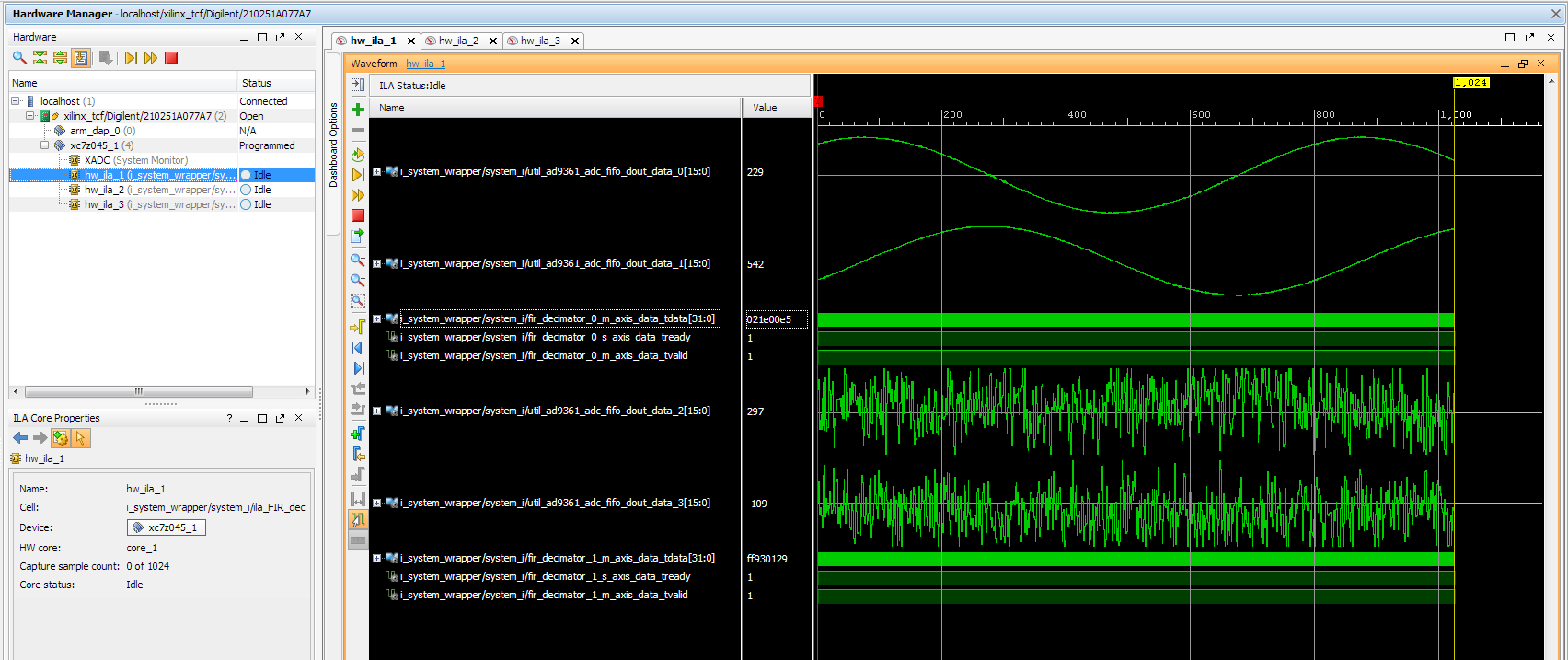This screenshot has height=660, width=1568.
Task: Click Next marker icon
Action: pos(358,474)
